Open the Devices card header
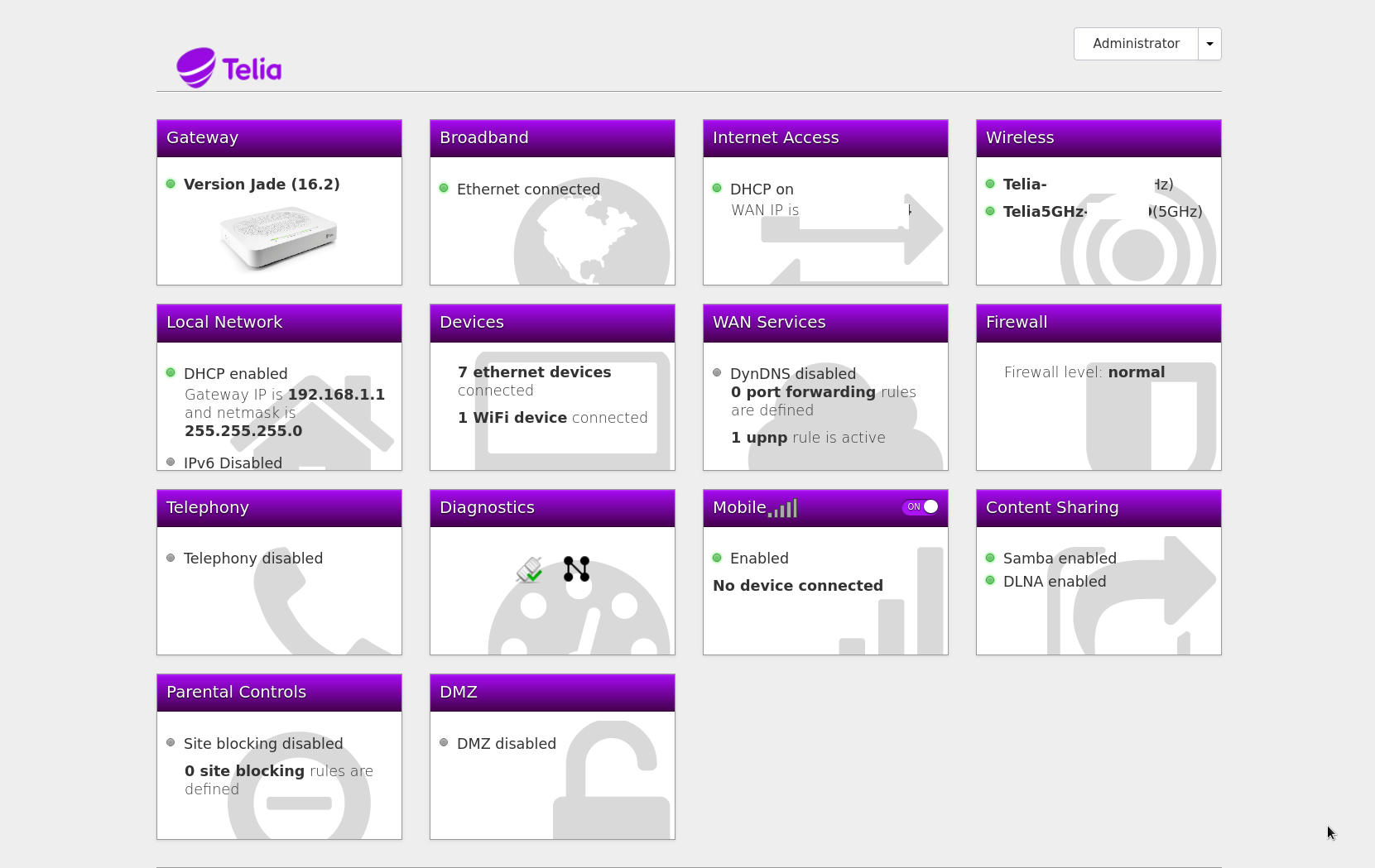The image size is (1375, 868). click(552, 323)
